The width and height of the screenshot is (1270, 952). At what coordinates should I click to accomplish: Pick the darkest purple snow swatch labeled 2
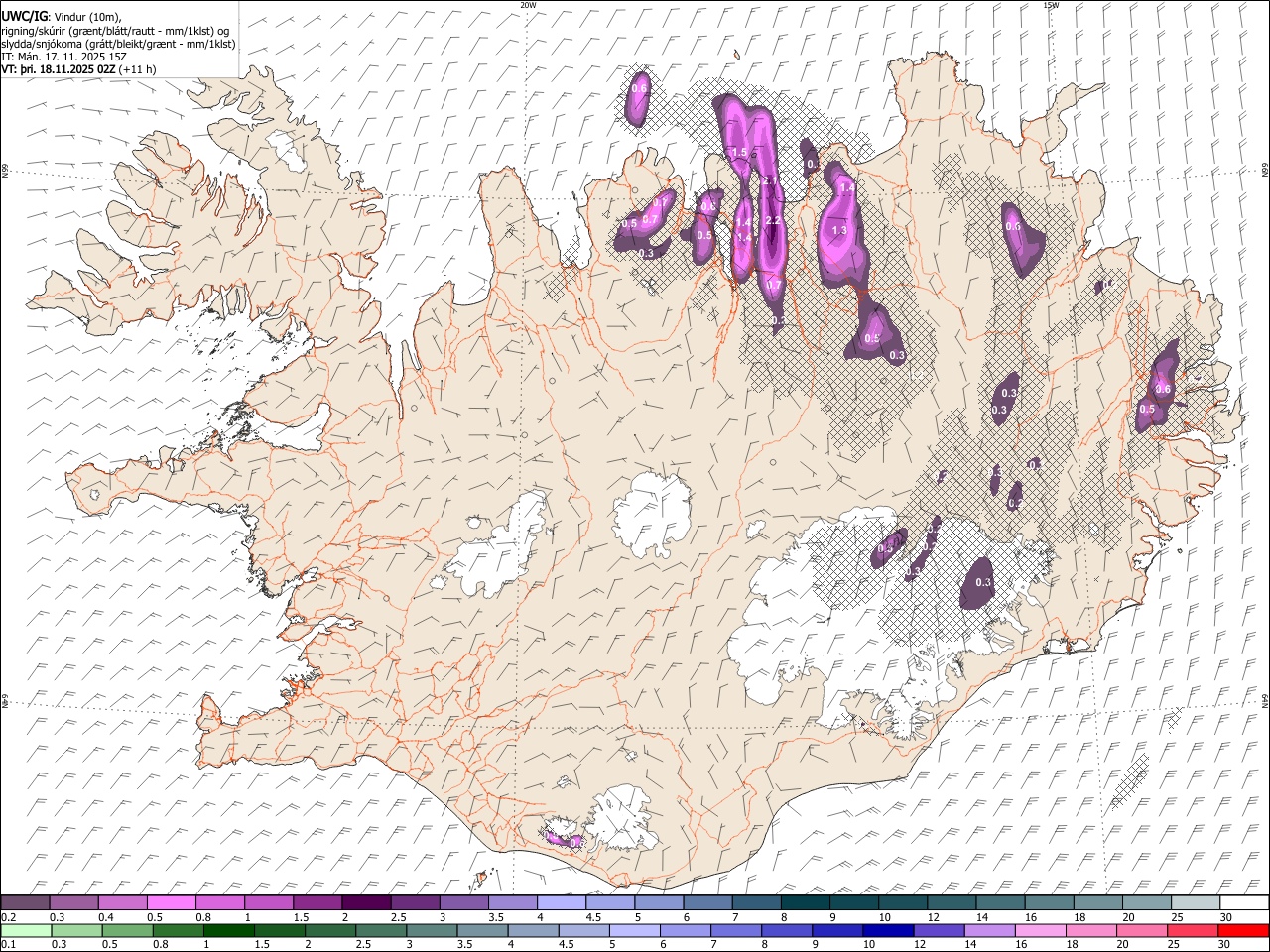(365, 902)
